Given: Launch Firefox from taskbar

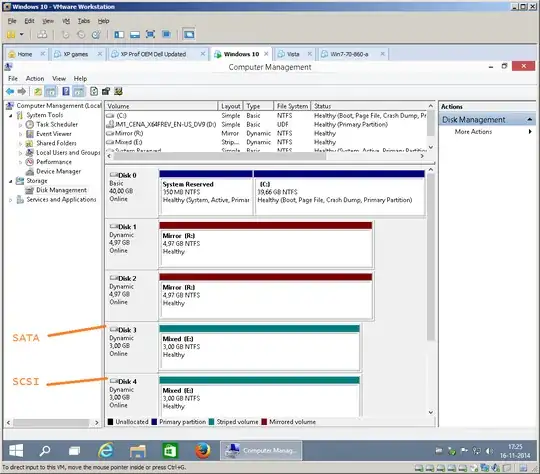Looking at the screenshot, I should tap(203, 450).
